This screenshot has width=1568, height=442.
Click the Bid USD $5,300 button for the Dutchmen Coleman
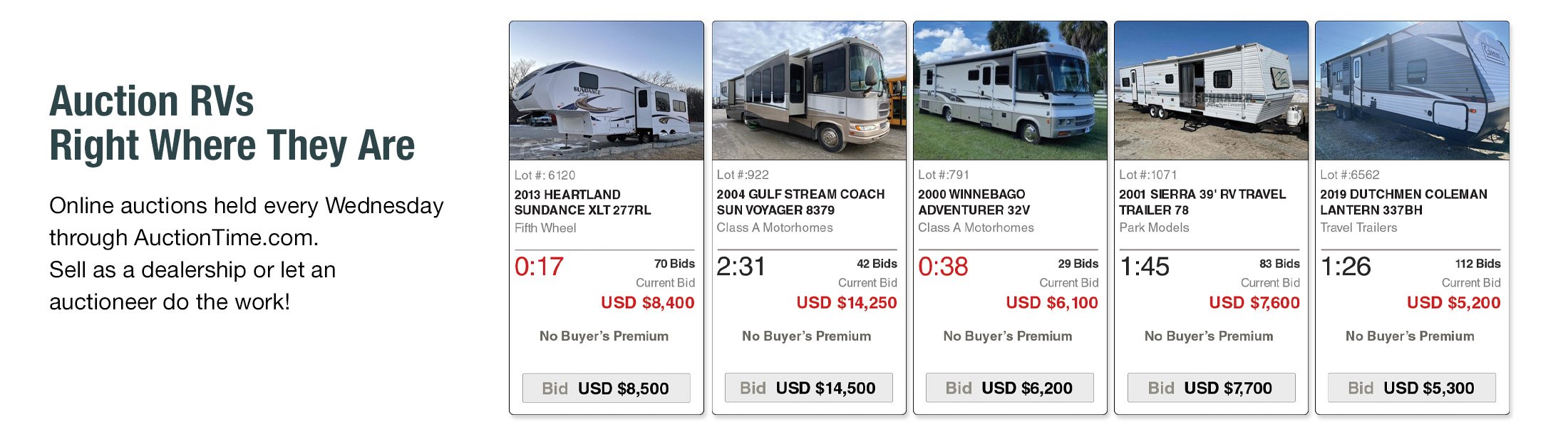pos(1411,389)
